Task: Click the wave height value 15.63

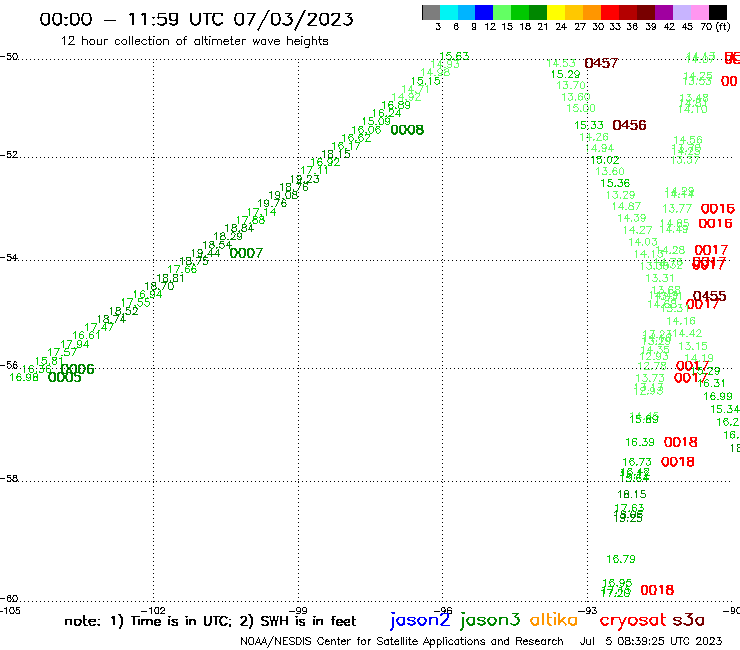Action: coord(454,56)
